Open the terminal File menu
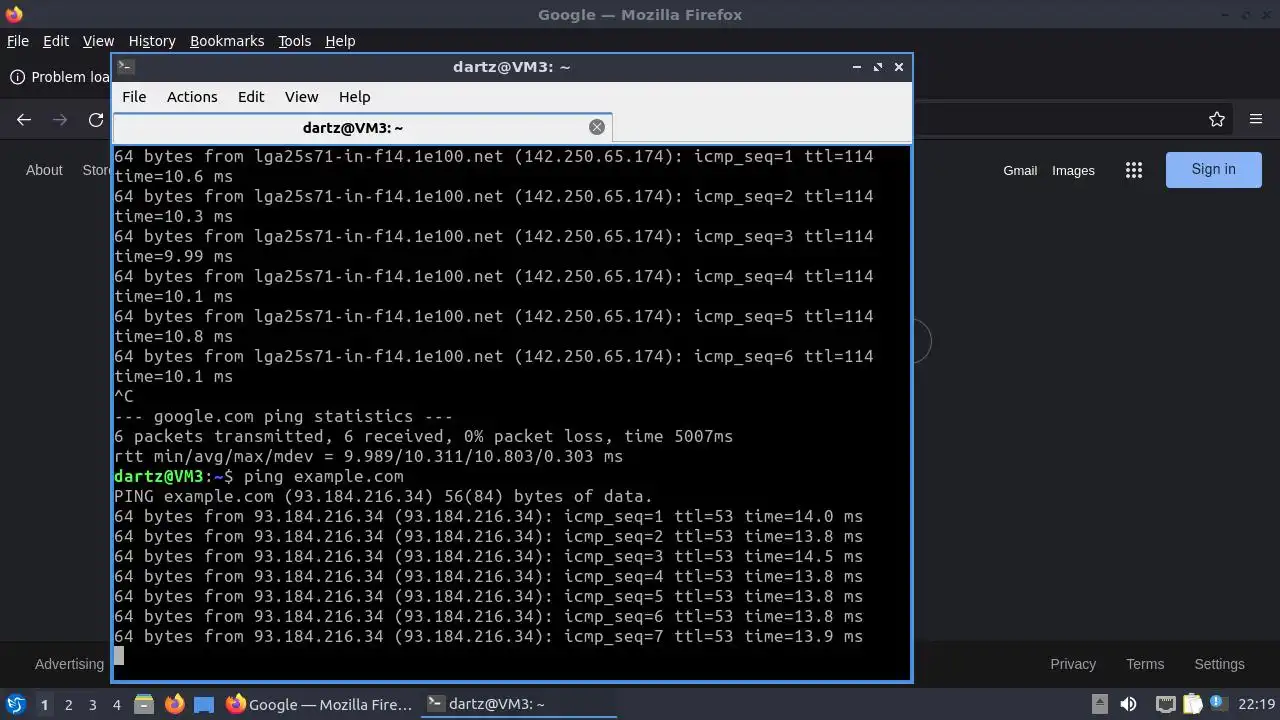 134,97
